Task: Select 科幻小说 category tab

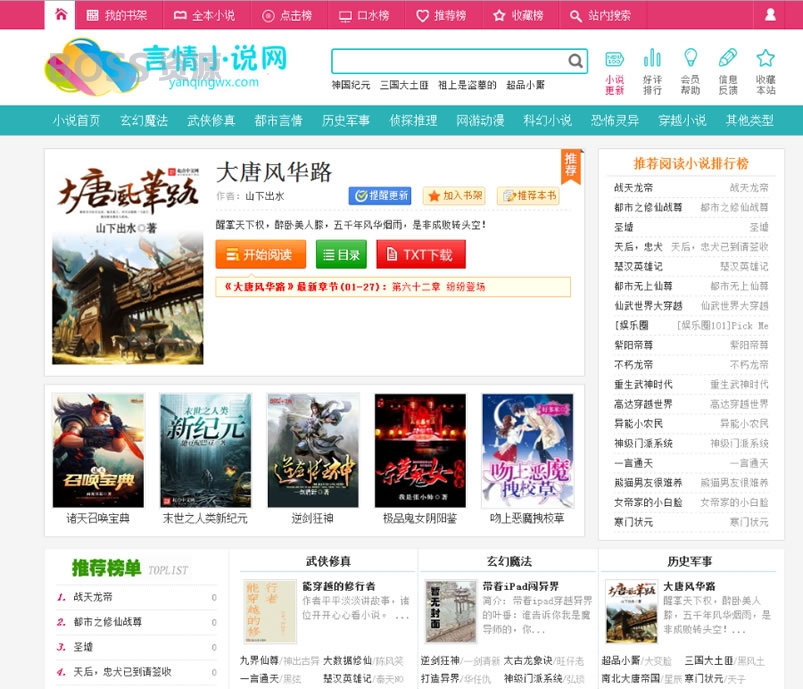Action: [547, 120]
